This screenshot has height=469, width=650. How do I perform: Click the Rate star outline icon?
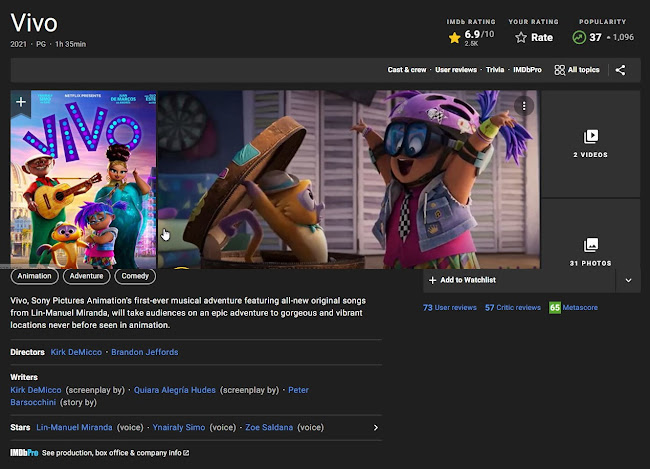521,38
